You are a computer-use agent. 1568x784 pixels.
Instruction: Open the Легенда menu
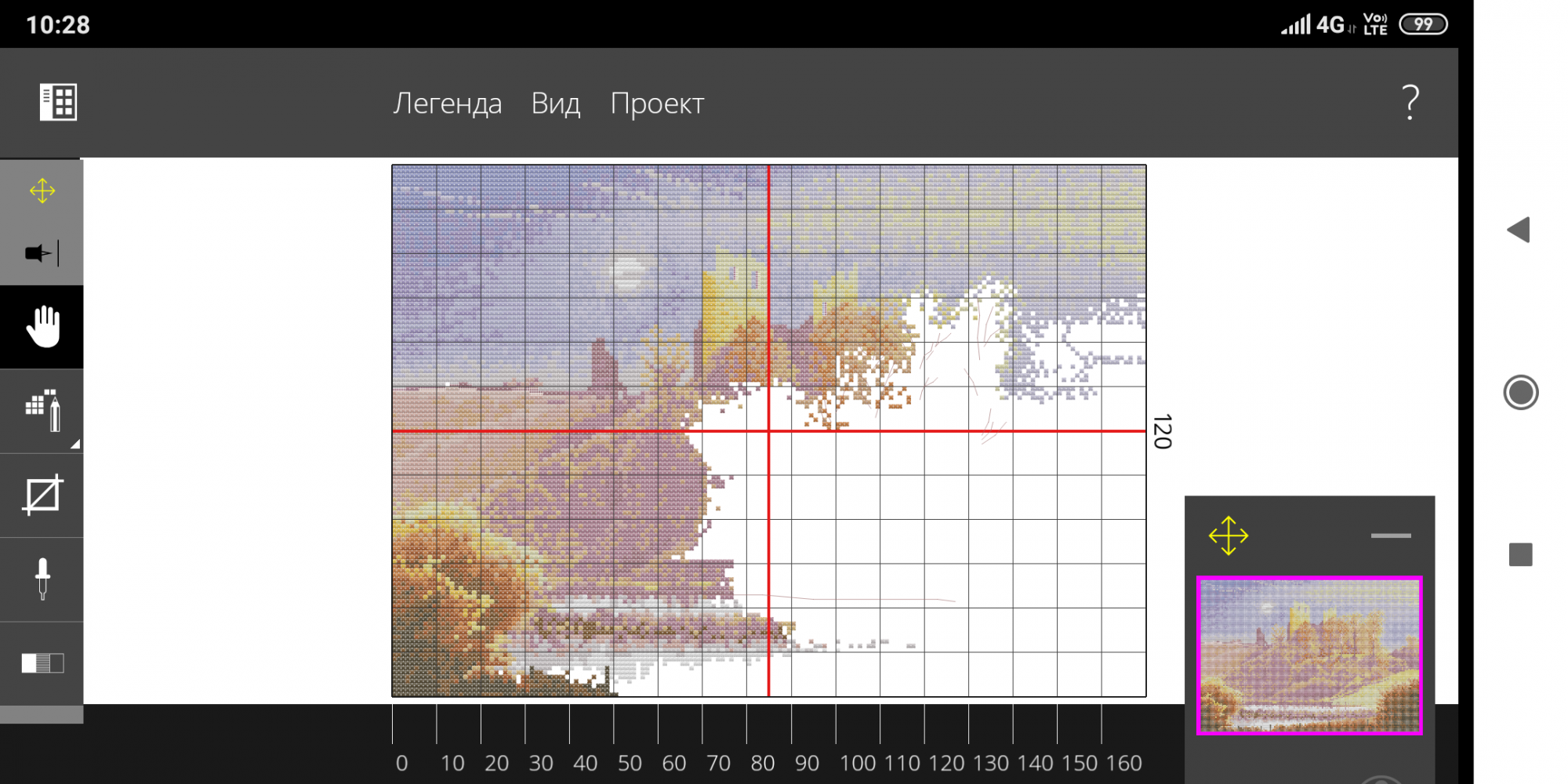point(447,103)
